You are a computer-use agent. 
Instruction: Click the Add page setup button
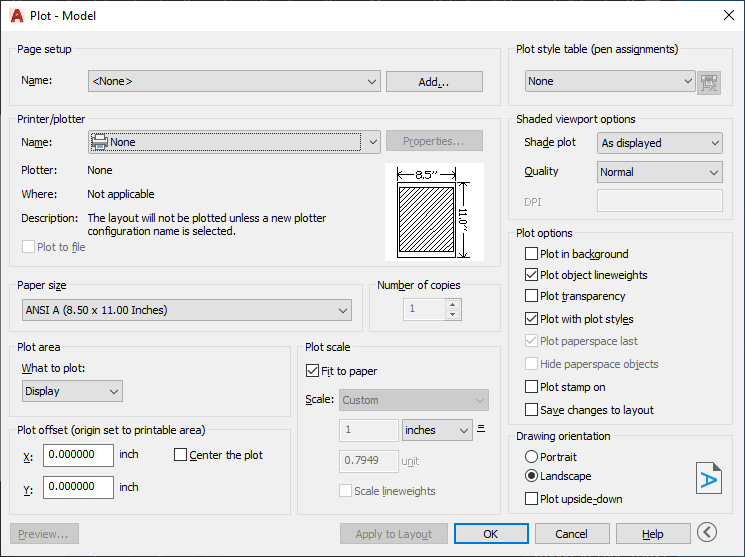[434, 82]
